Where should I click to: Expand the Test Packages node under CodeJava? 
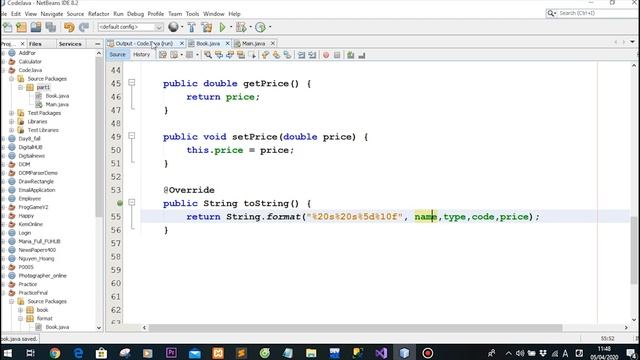pos(11,113)
